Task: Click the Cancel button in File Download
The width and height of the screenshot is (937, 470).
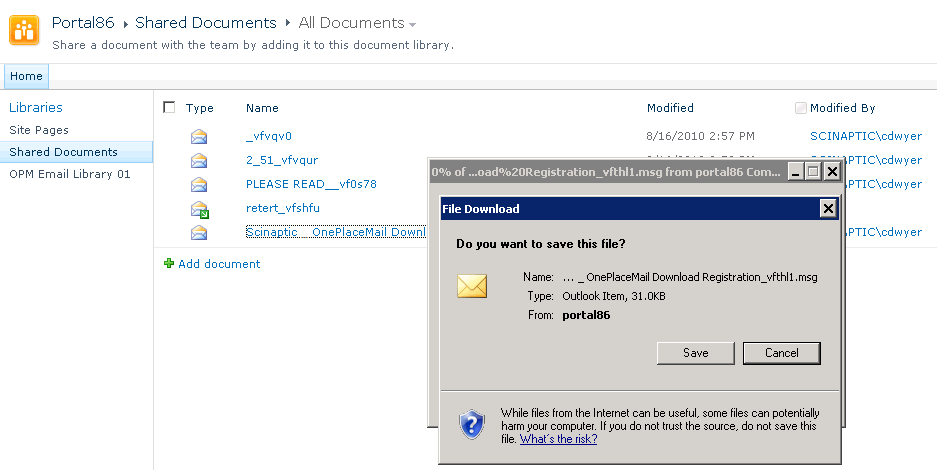Action: pos(782,353)
